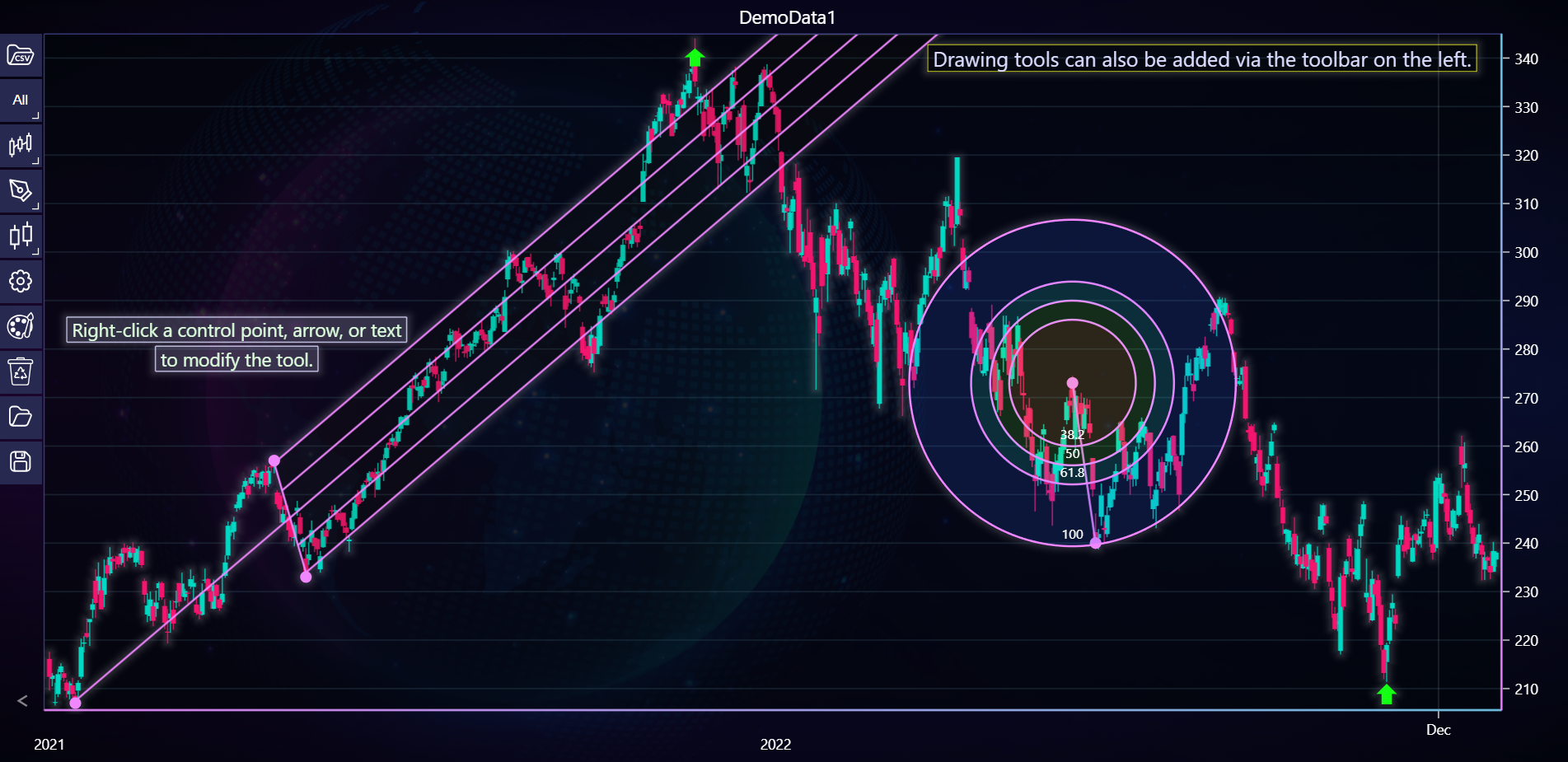Select the Pen drawing tools button
The image size is (1568, 762).
[x=21, y=191]
